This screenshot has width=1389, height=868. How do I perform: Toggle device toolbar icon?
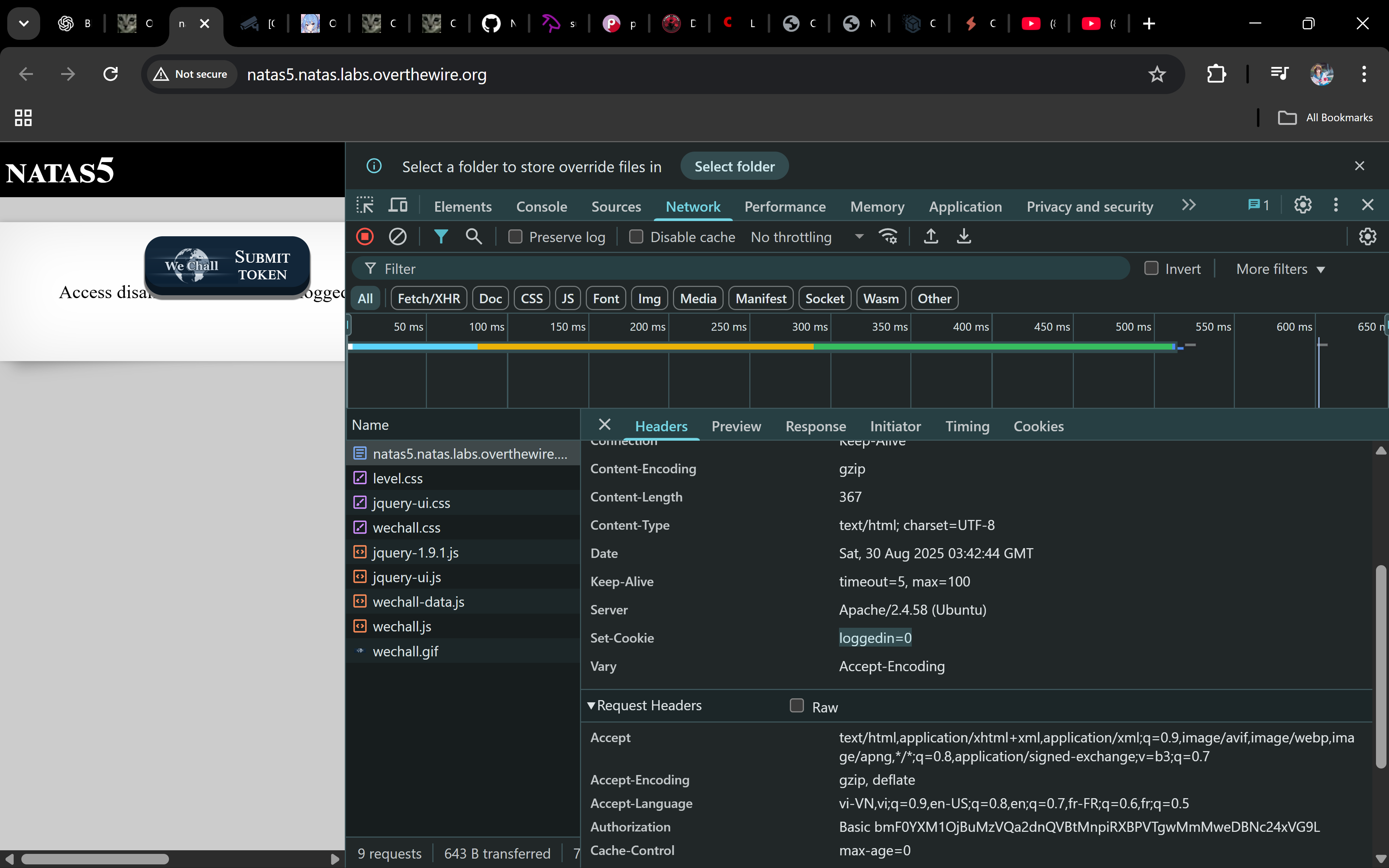[398, 206]
